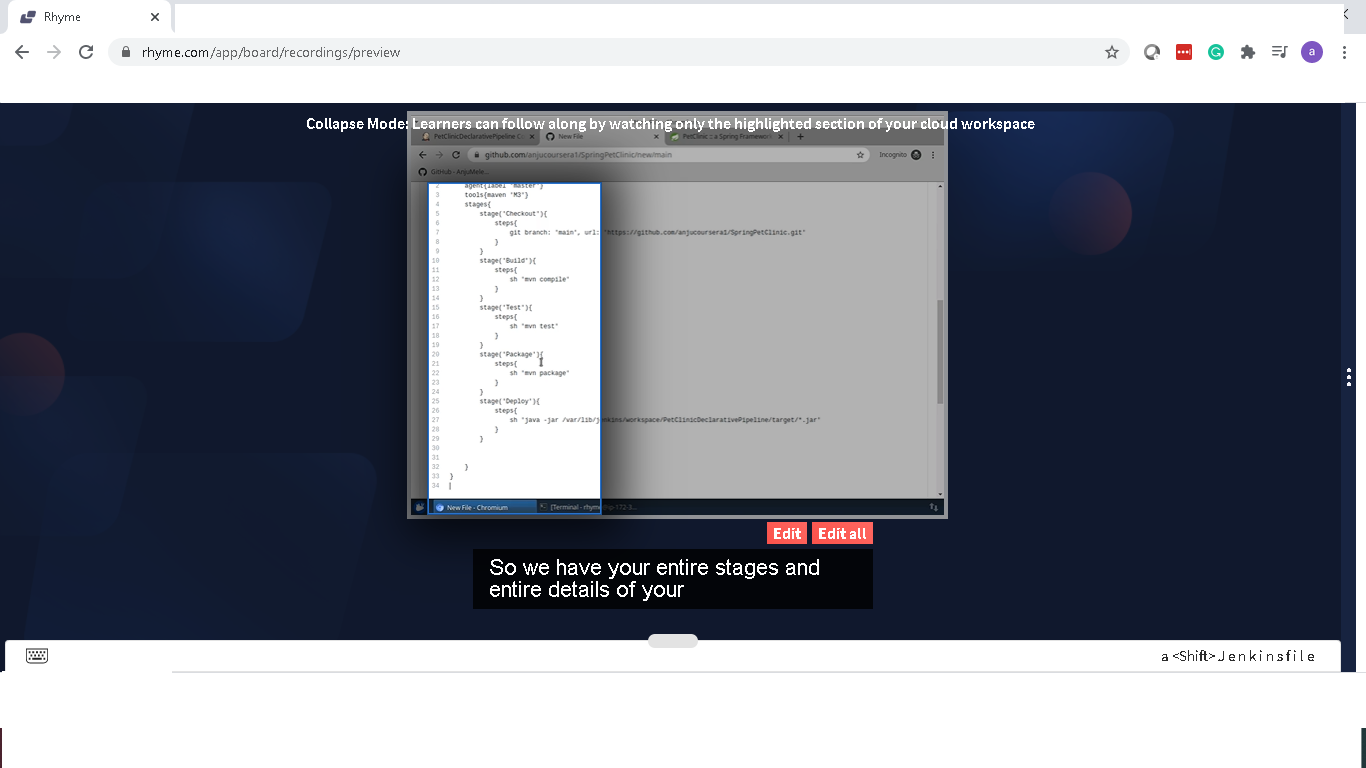Click the Chrome forward arrow
The width and height of the screenshot is (1366, 768).
[54, 52]
